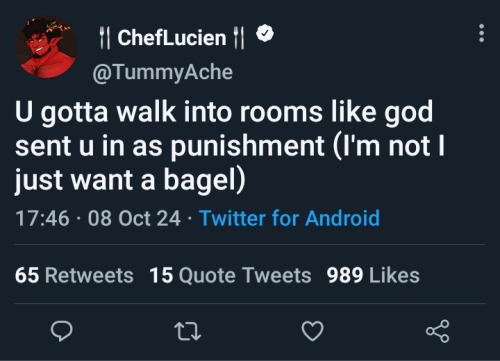Like the tweet with the heart icon

tap(312, 331)
